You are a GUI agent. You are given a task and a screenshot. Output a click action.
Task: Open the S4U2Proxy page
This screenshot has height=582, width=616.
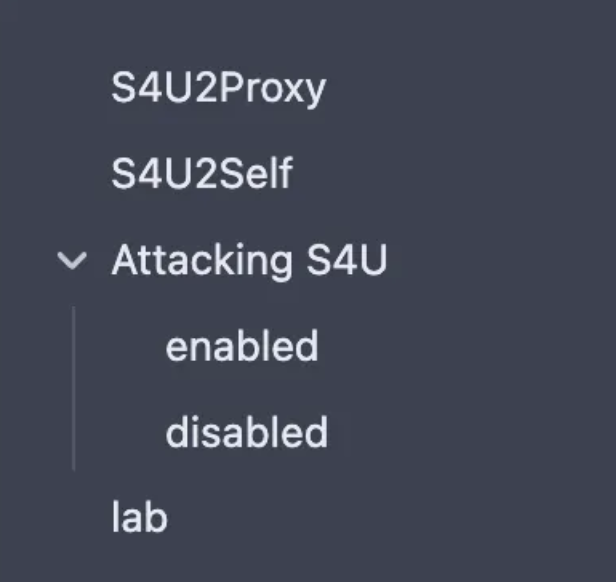[x=218, y=89]
